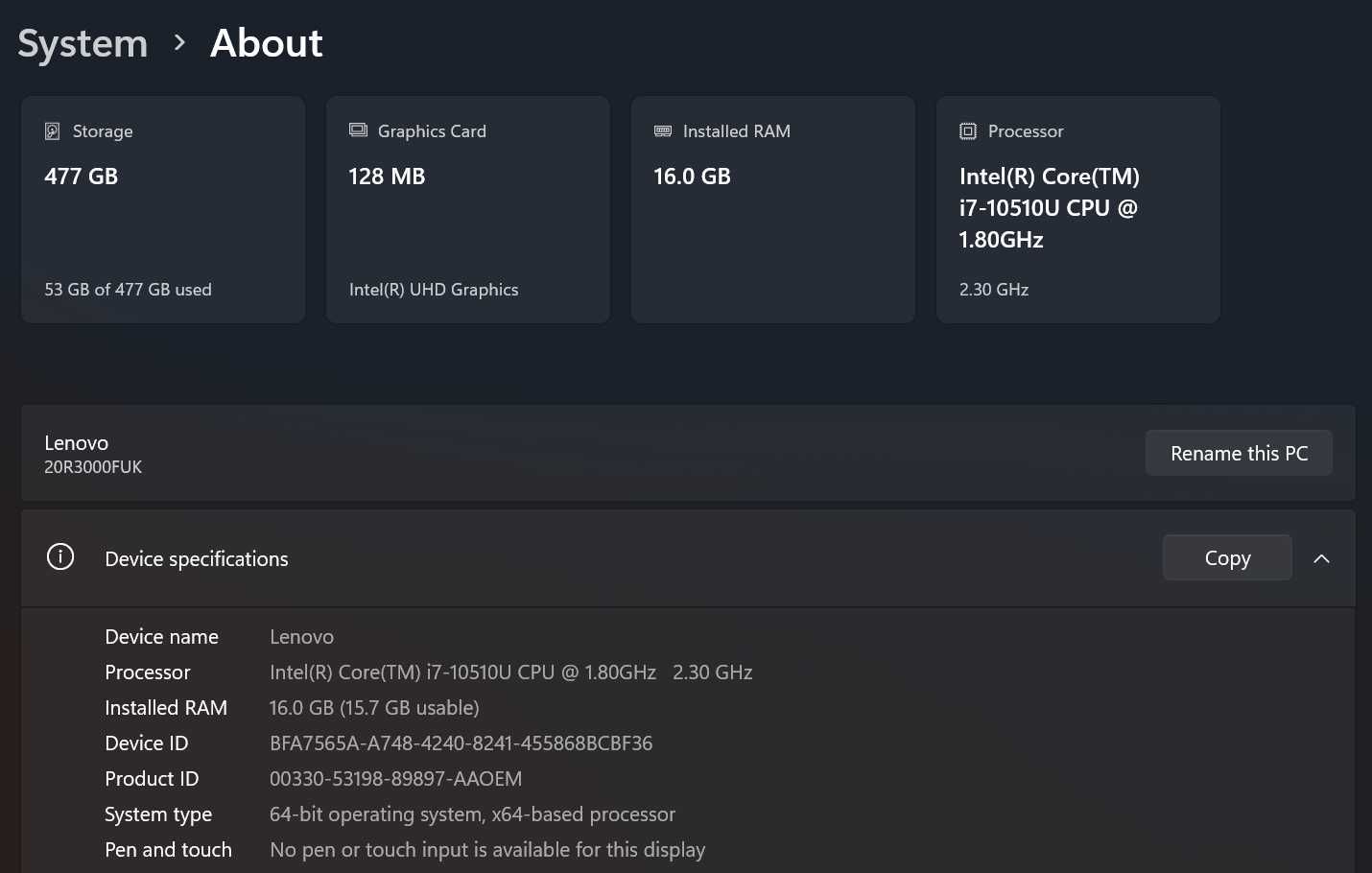Image resolution: width=1372 pixels, height=873 pixels.
Task: Select the About breadcrumb title
Action: coord(267,43)
